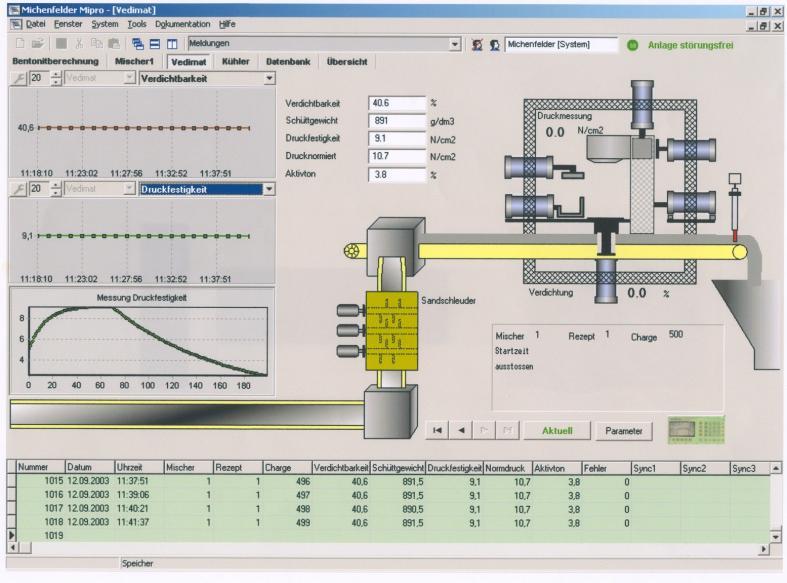Jump to last record navigation button
Screen dimensions: 787x583
tap(507, 430)
